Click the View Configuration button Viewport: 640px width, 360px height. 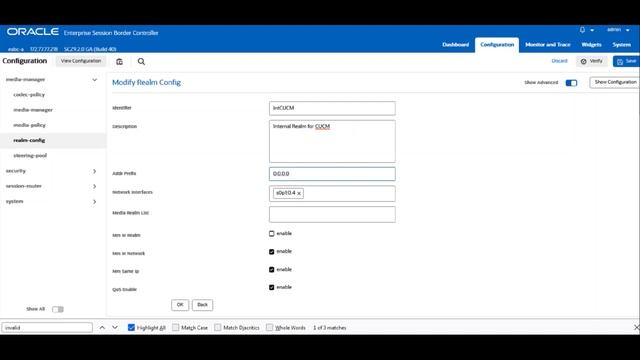pos(81,61)
